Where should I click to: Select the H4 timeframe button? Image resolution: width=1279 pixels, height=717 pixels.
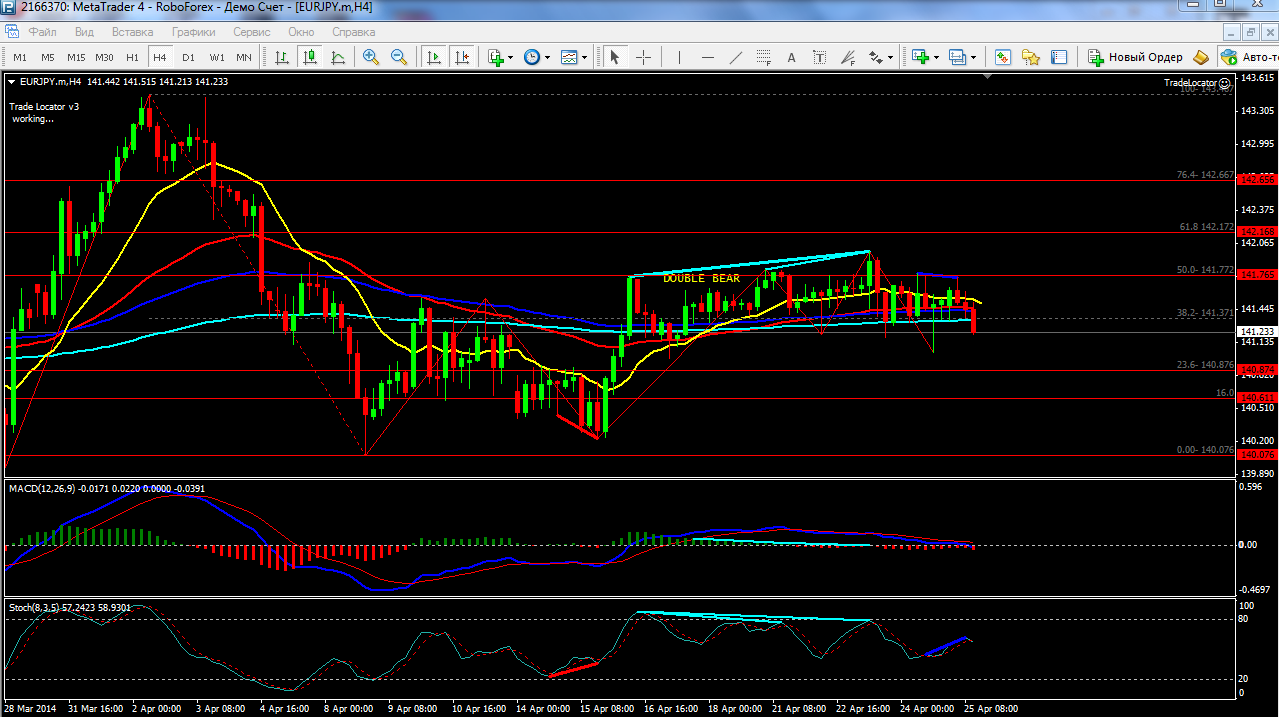tap(159, 57)
